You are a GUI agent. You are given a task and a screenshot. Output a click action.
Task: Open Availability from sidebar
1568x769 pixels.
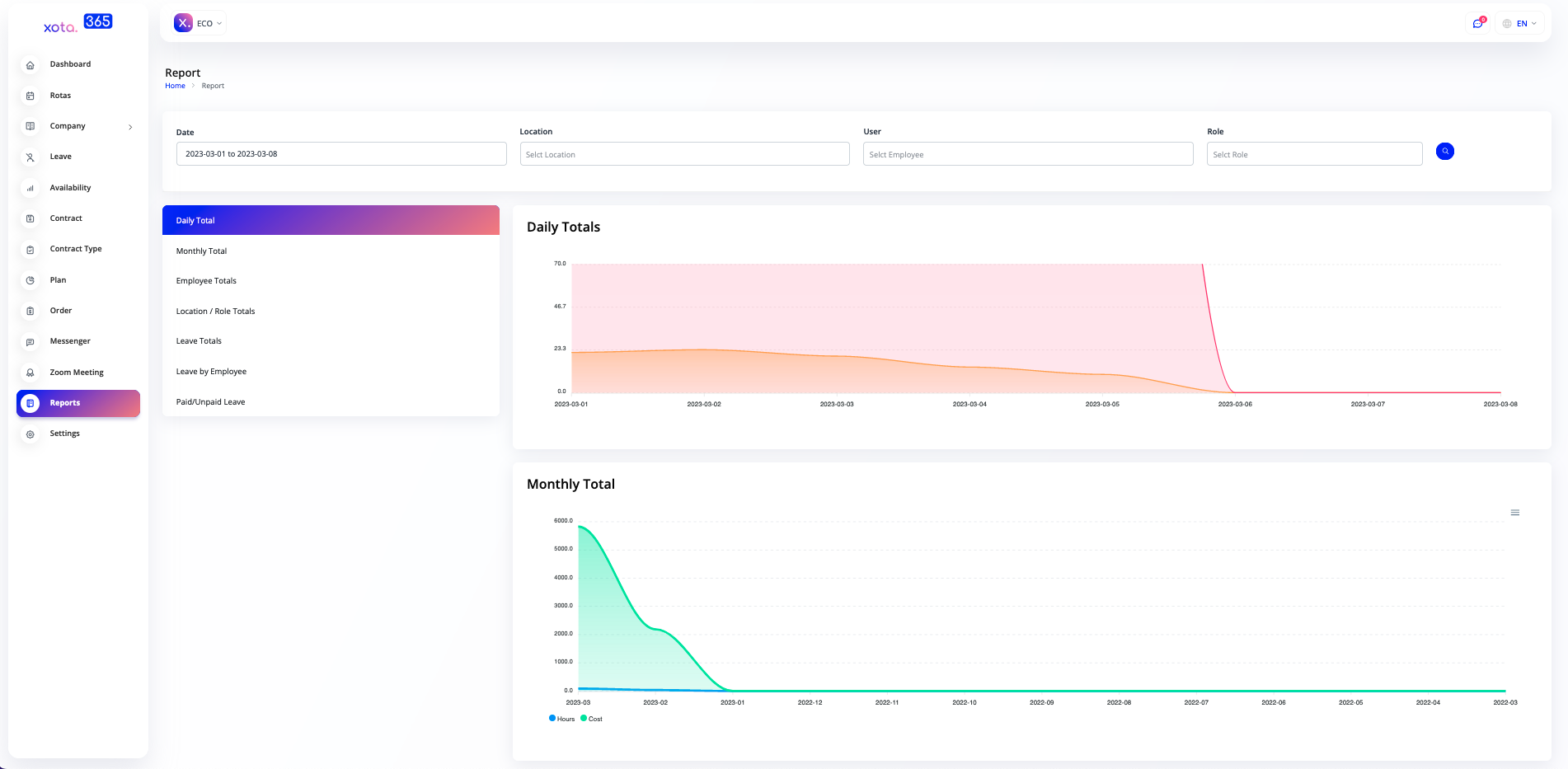coord(70,188)
